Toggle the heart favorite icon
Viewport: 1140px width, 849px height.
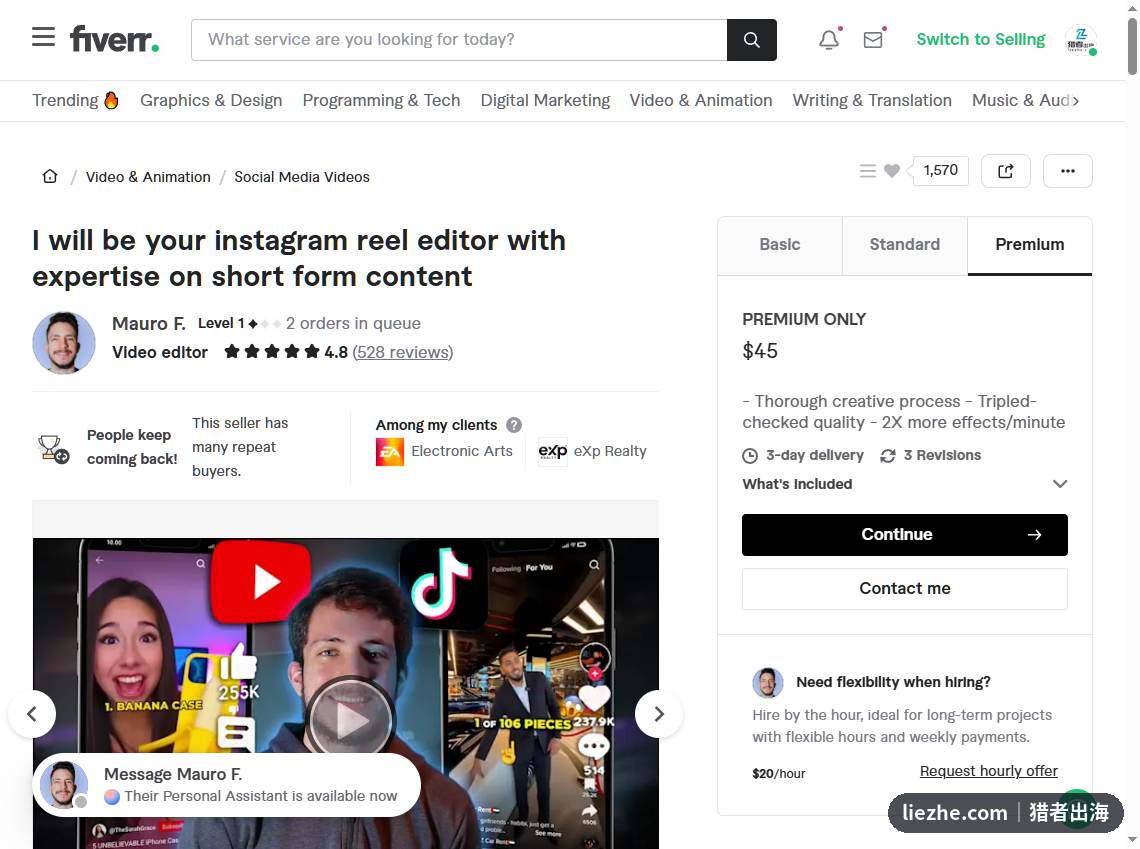coord(892,171)
